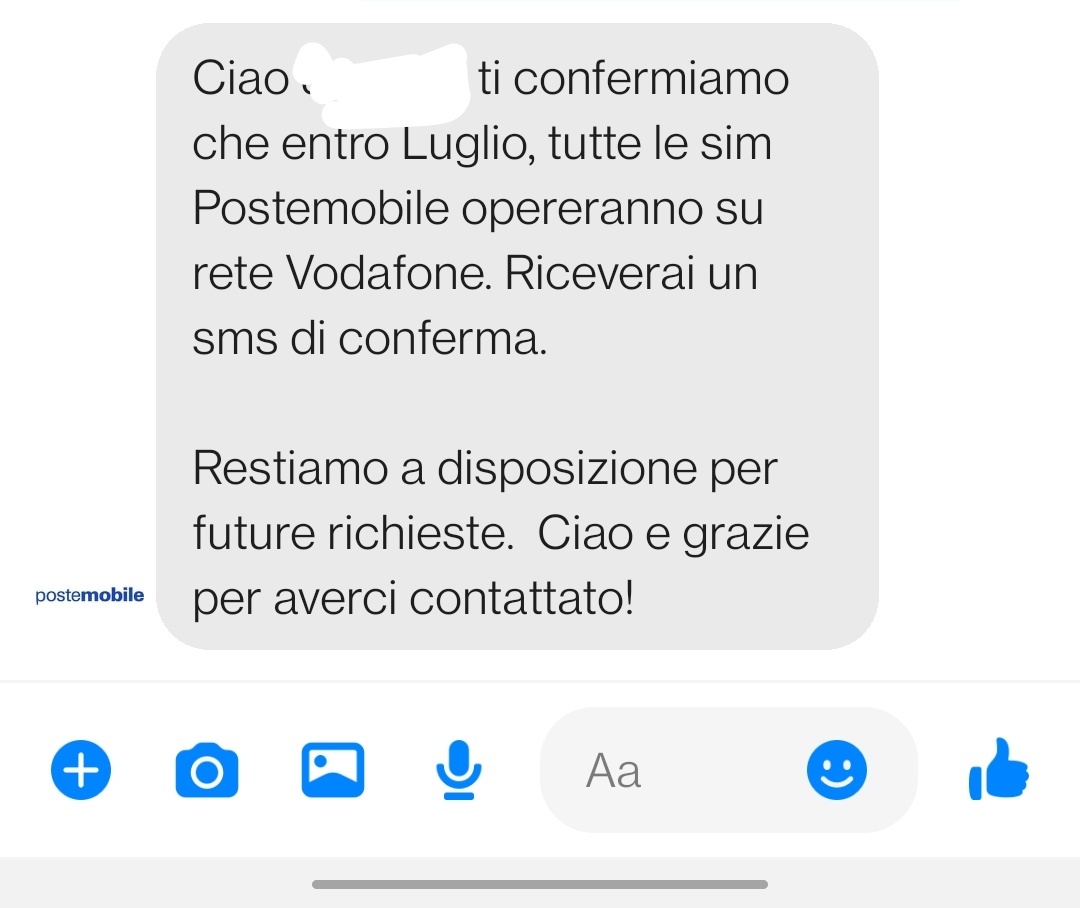Screen dimensions: 1080x908
Task: Start a voice message with the microphone
Action: [x=459, y=770]
